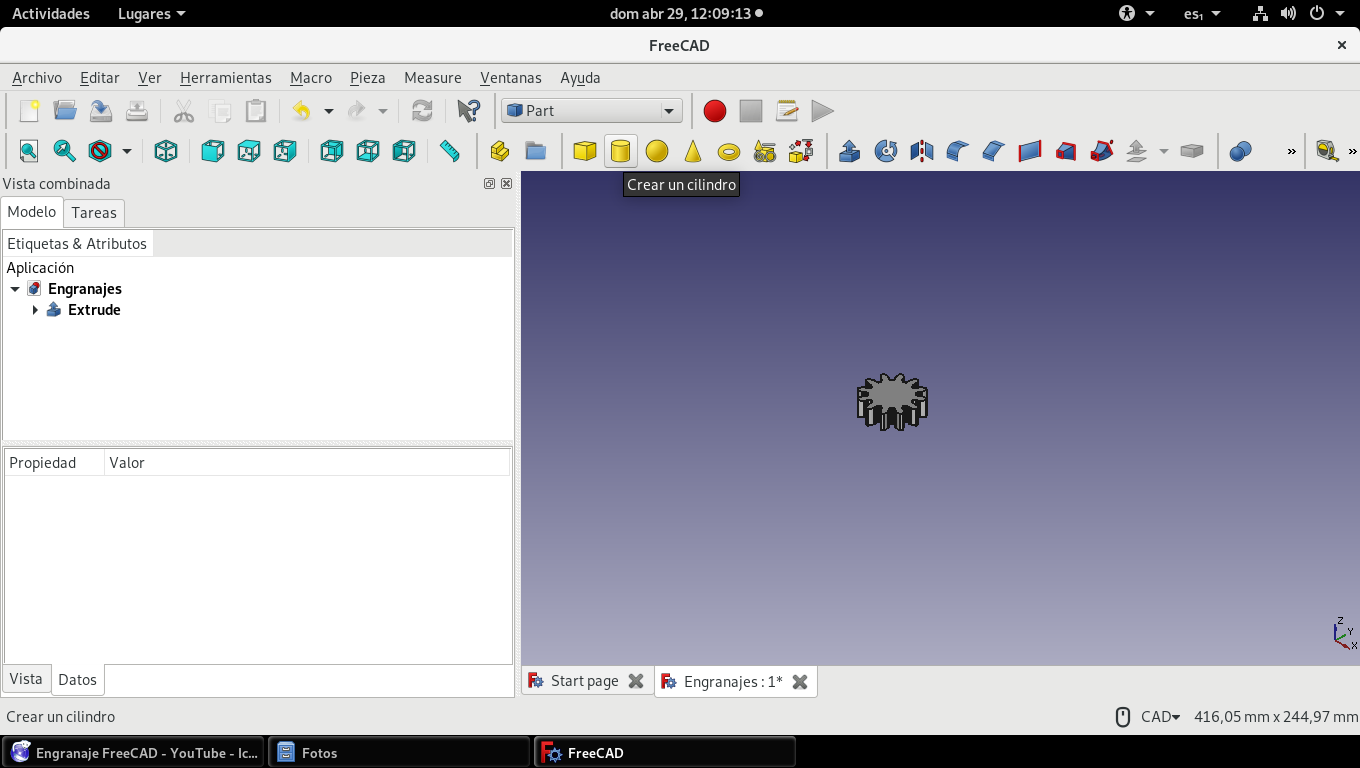Image resolution: width=1360 pixels, height=768 pixels.
Task: Create a sphere with the sphere tool
Action: point(657,151)
